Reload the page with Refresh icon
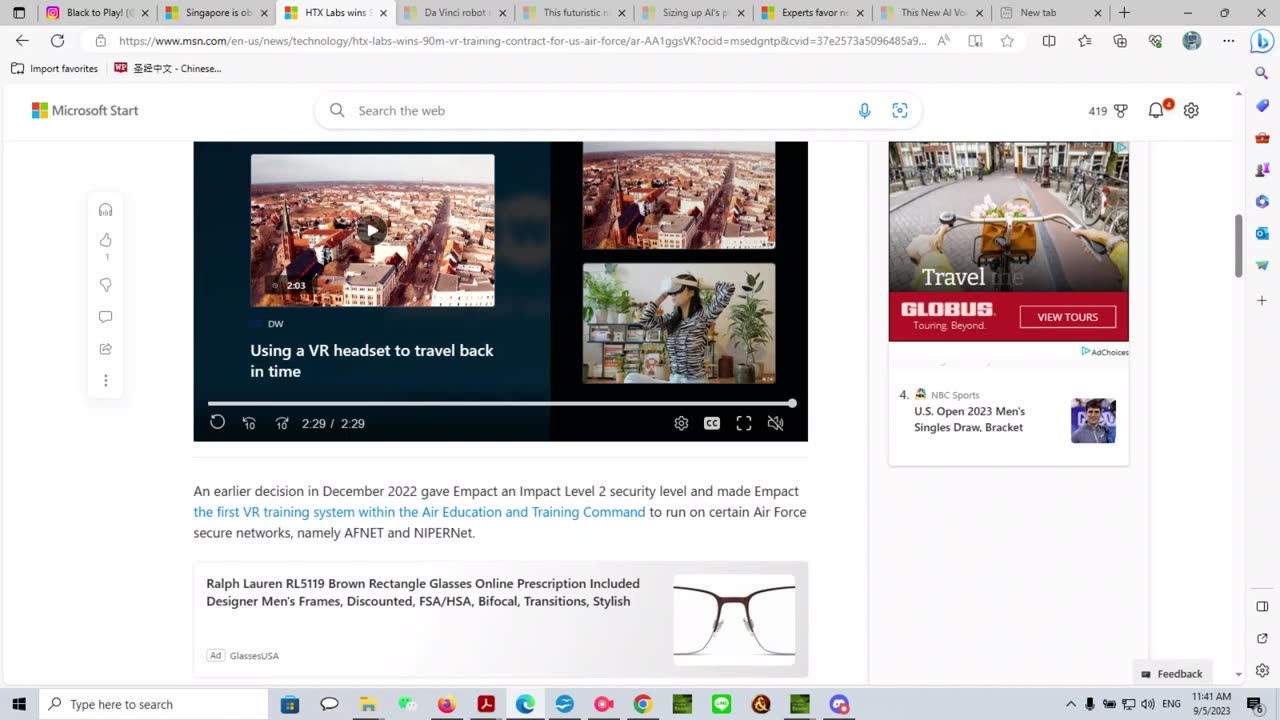The width and height of the screenshot is (1280, 720). (x=58, y=41)
